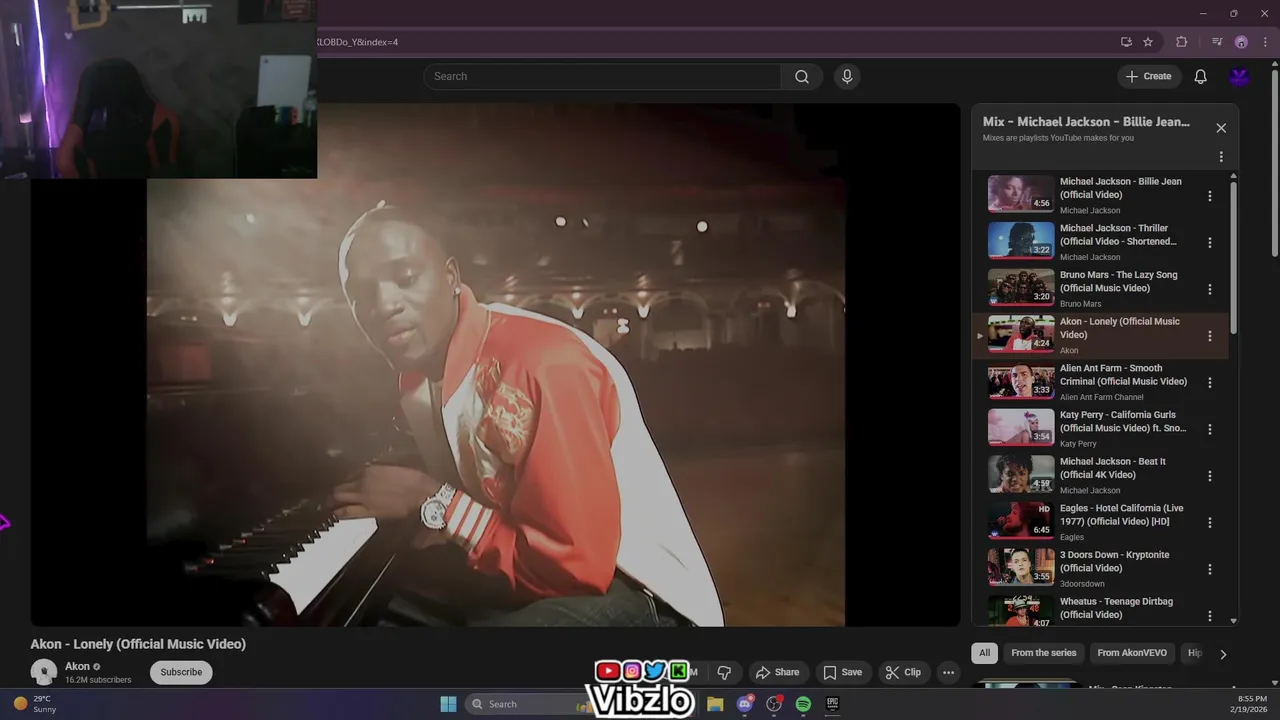This screenshot has width=1280, height=720.
Task: Open the YouTube account avatar menu
Action: point(1240,77)
